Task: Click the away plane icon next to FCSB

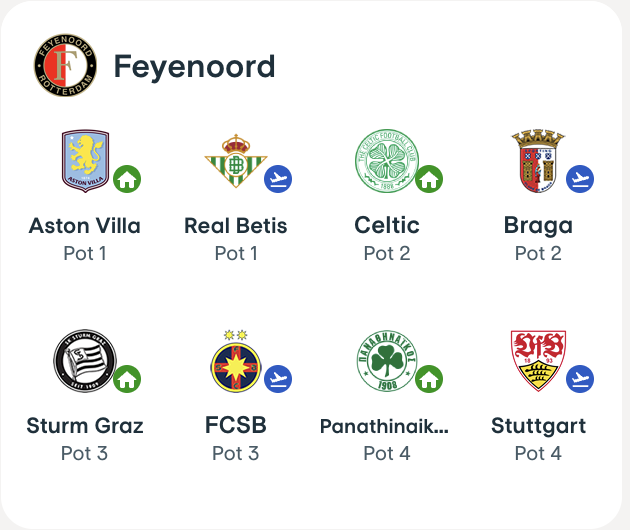Action: [x=278, y=380]
